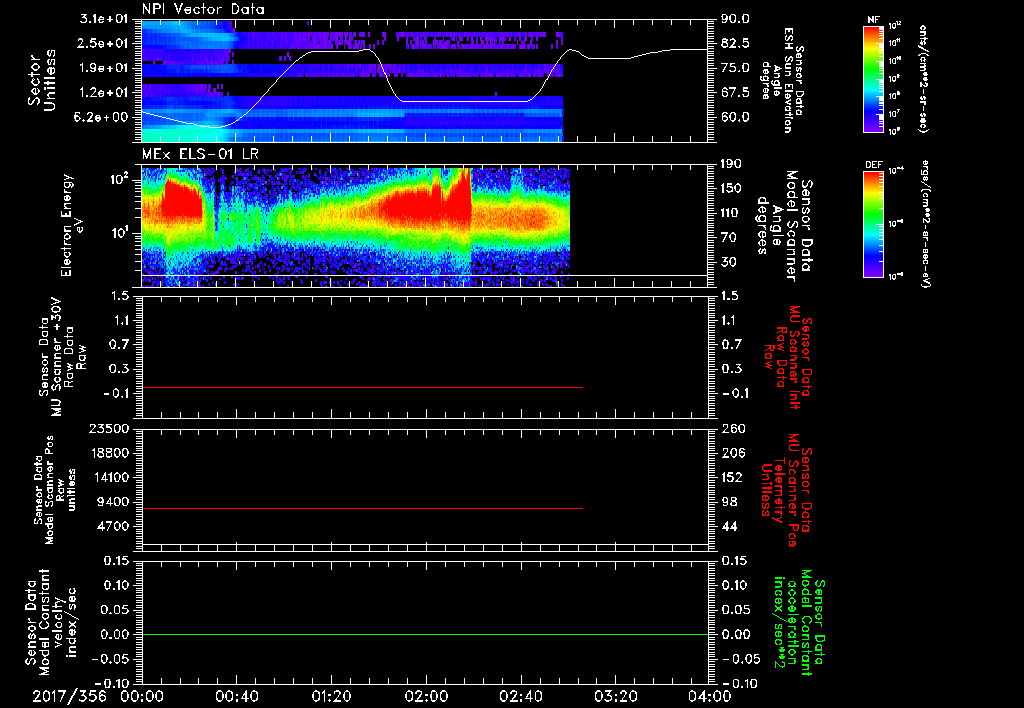Click the '03:20' time tick label
Image resolution: width=1024 pixels, height=708 pixels.
(615, 697)
